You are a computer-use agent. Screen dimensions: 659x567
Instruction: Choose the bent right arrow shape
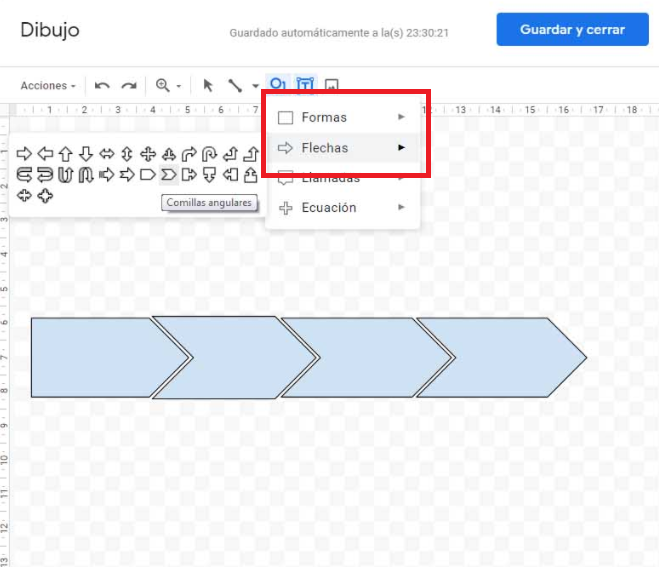189,154
